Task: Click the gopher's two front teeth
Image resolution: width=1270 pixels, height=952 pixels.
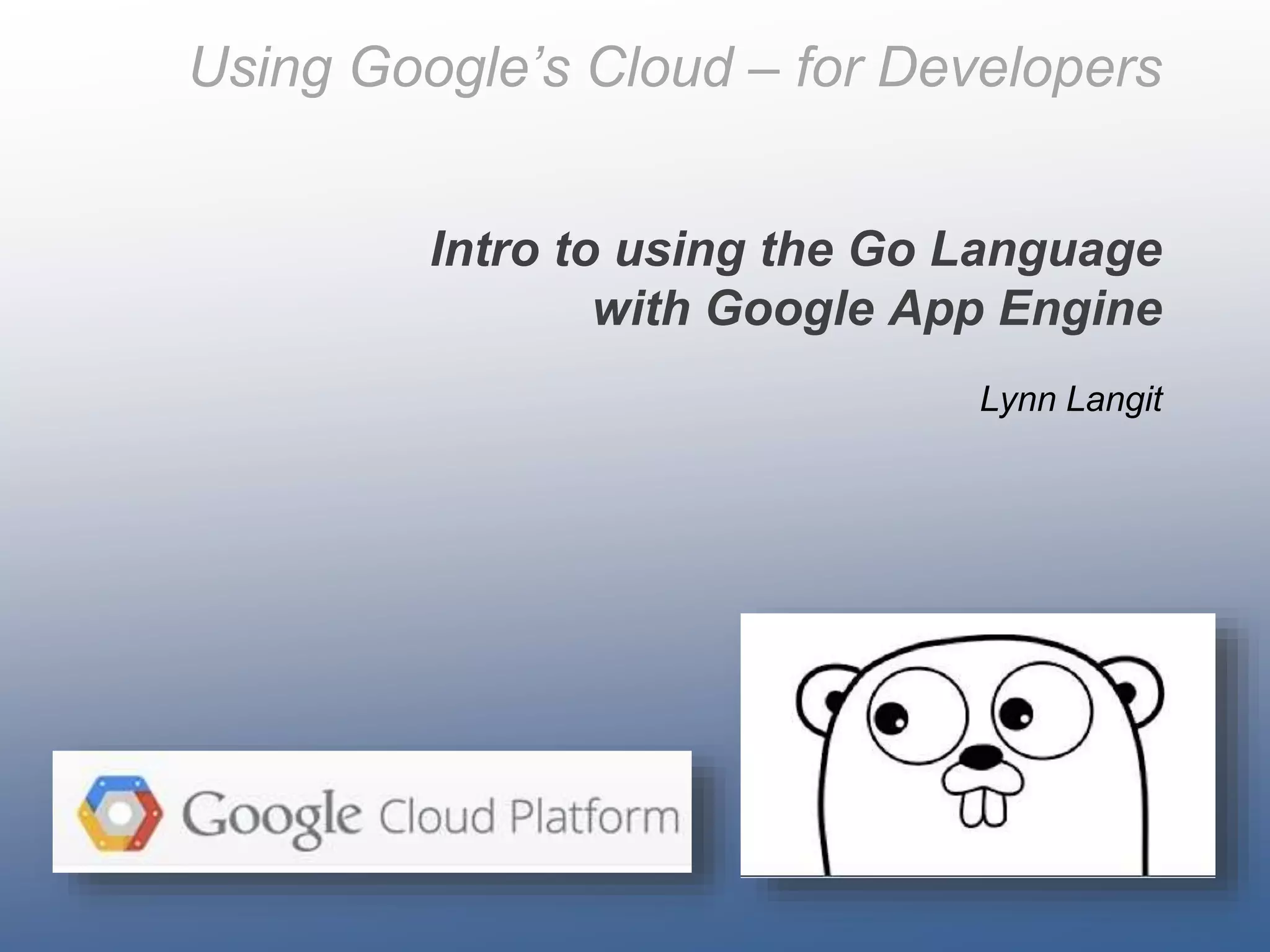Action: click(x=984, y=808)
